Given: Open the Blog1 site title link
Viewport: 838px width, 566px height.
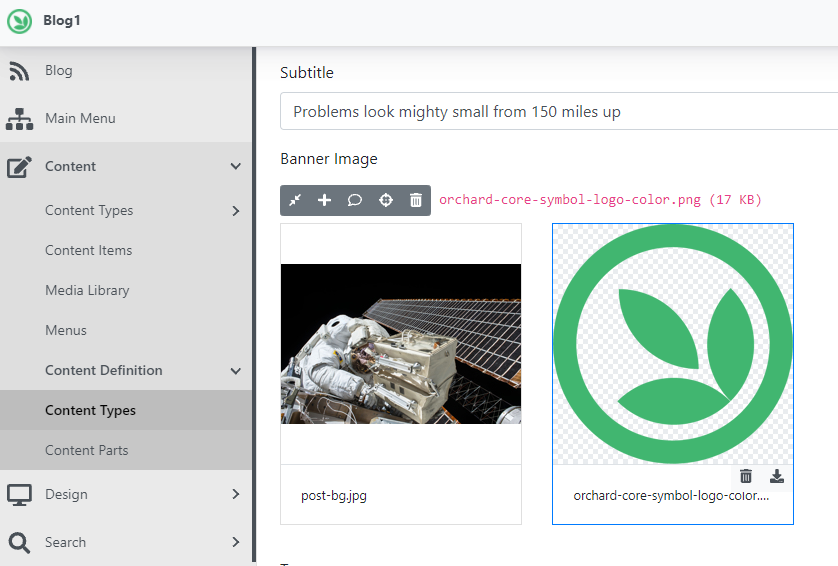Looking at the screenshot, I should (61, 21).
